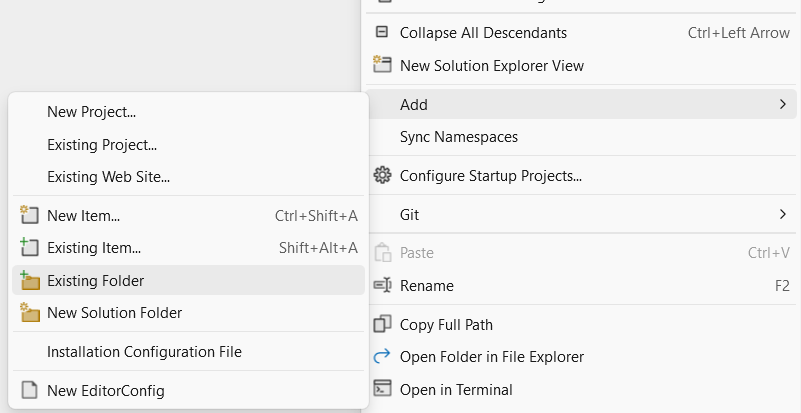This screenshot has width=801, height=413.
Task: Select Existing Web Site... option
Action: point(108,177)
